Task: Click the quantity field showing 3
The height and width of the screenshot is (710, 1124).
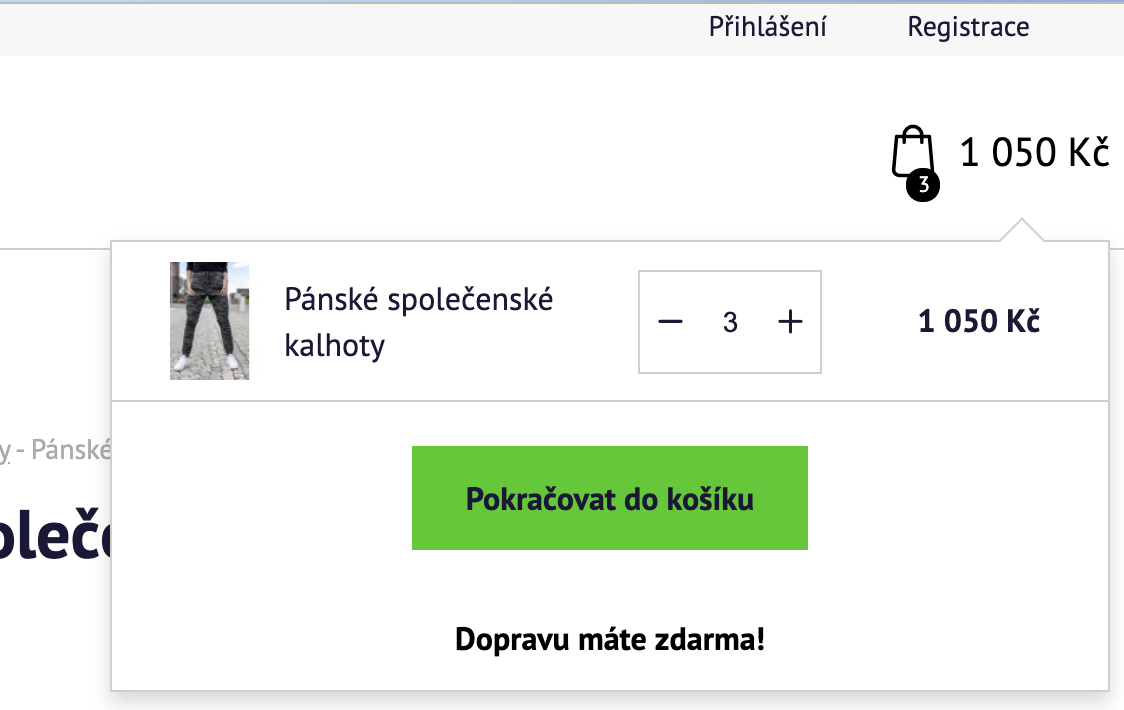Action: click(730, 322)
